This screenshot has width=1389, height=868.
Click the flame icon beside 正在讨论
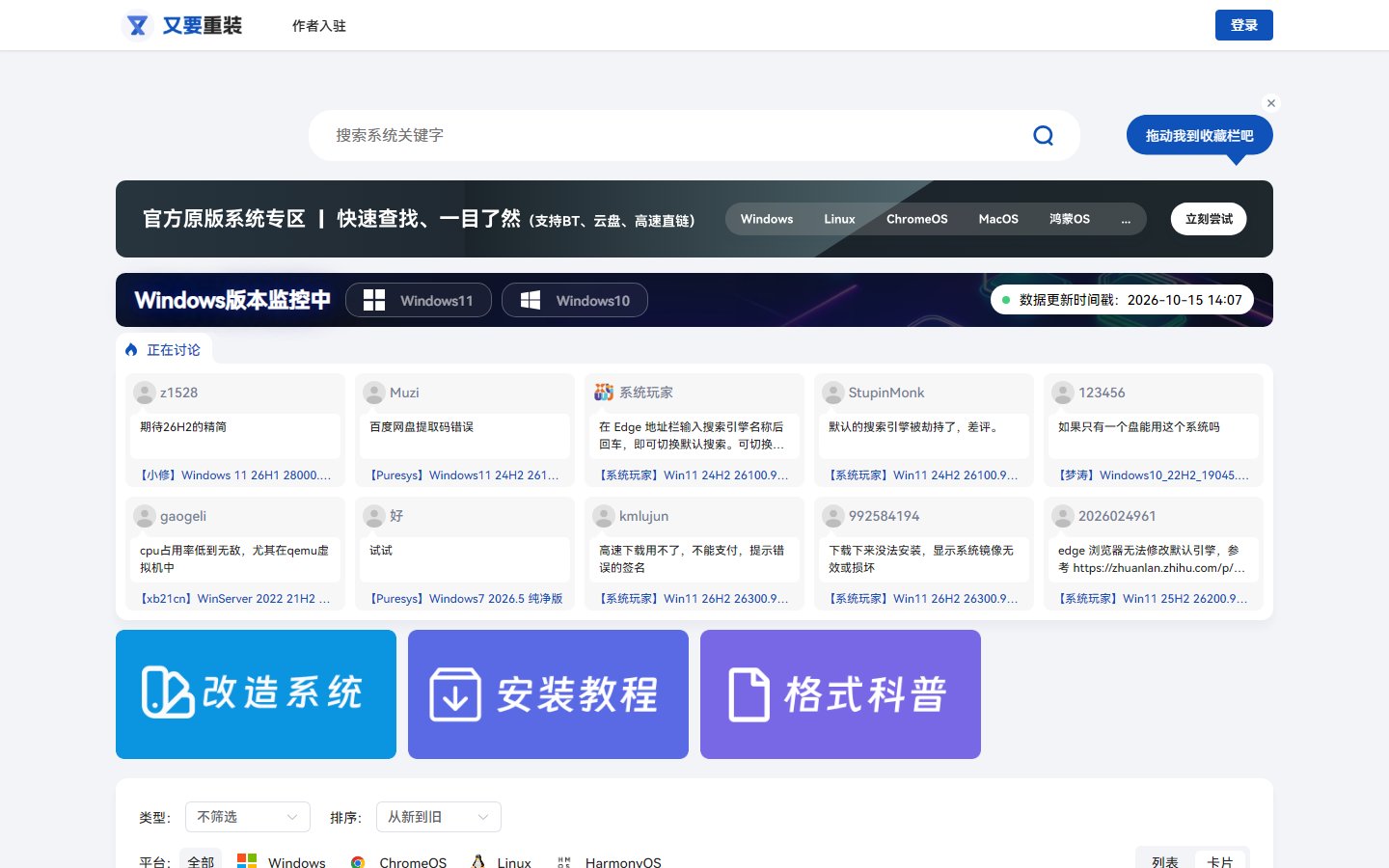pos(131,350)
